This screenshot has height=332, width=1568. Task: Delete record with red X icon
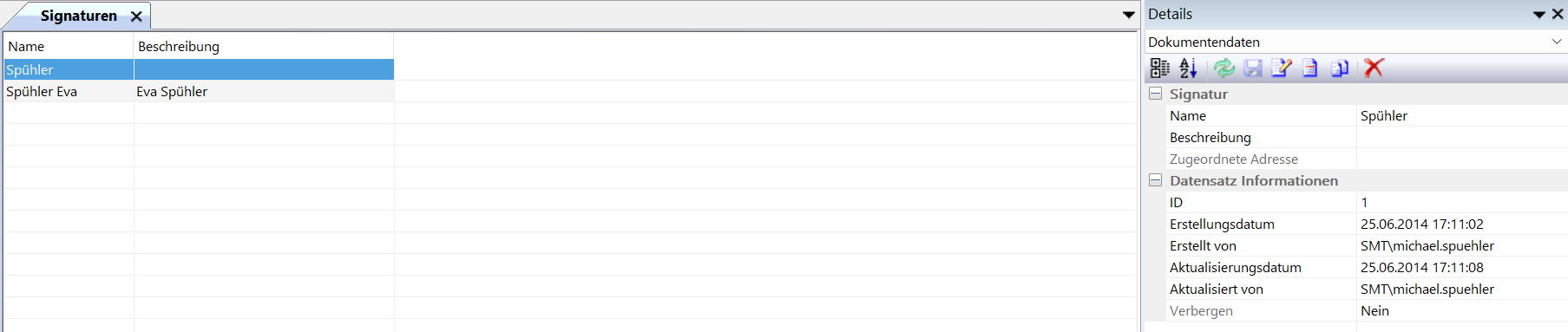click(x=1374, y=68)
